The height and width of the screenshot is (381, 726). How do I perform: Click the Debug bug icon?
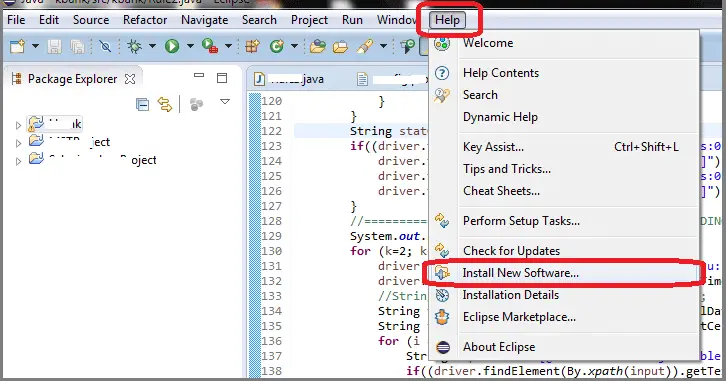pos(135,46)
